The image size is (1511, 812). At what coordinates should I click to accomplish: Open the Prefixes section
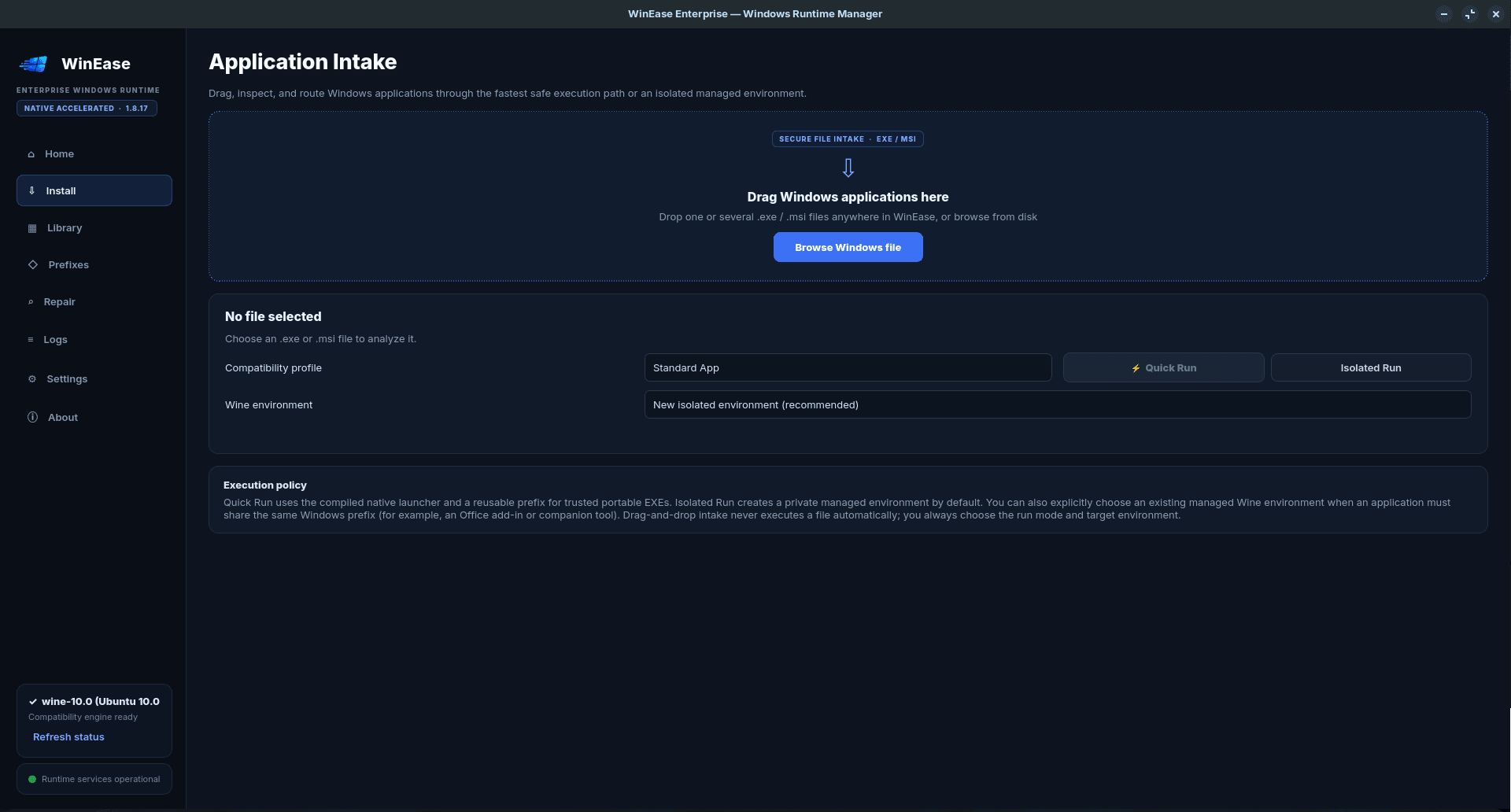pyautogui.click(x=94, y=264)
